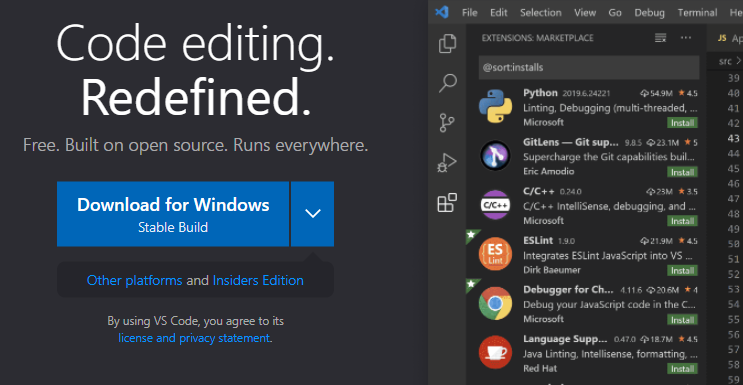Open the View menu
This screenshot has width=743, height=385.
pos(585,13)
